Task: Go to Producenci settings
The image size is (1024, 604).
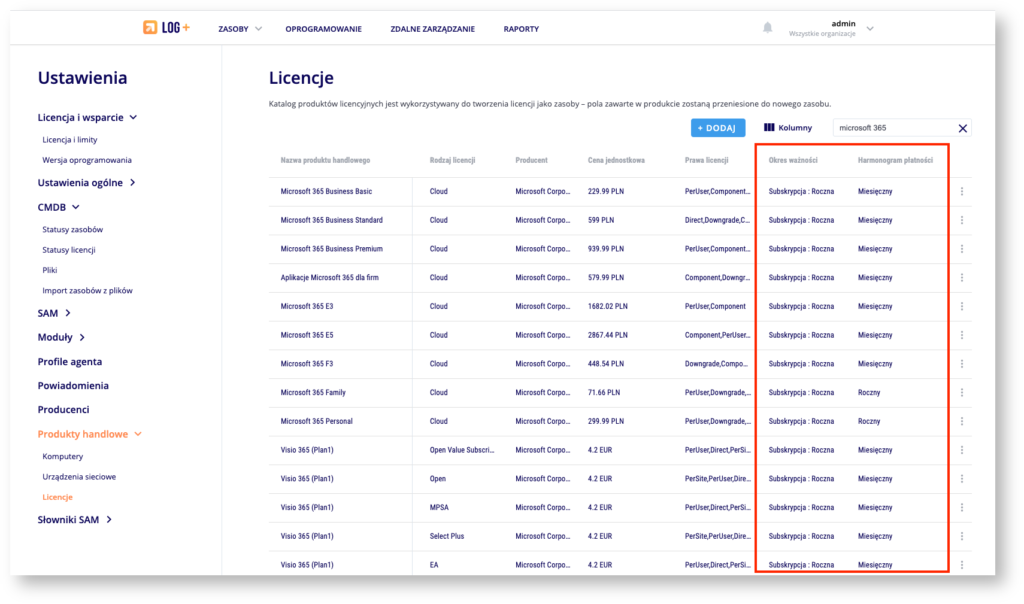Action: [63, 410]
